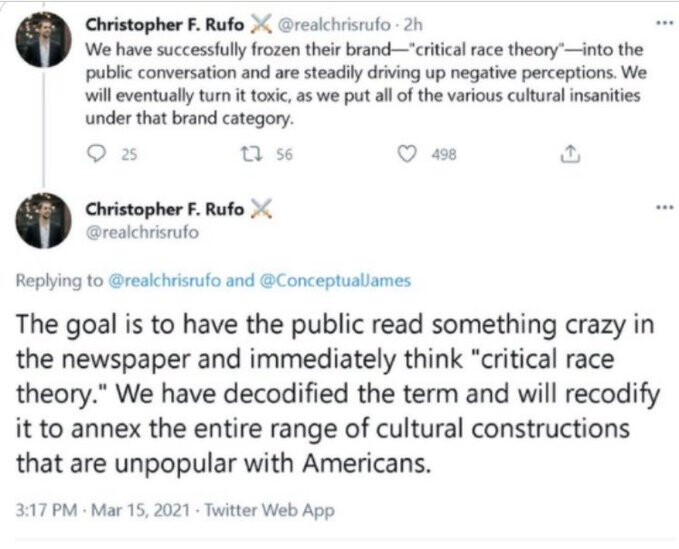Click @realchrisrufo in the Replying to line

[x=165, y=281]
